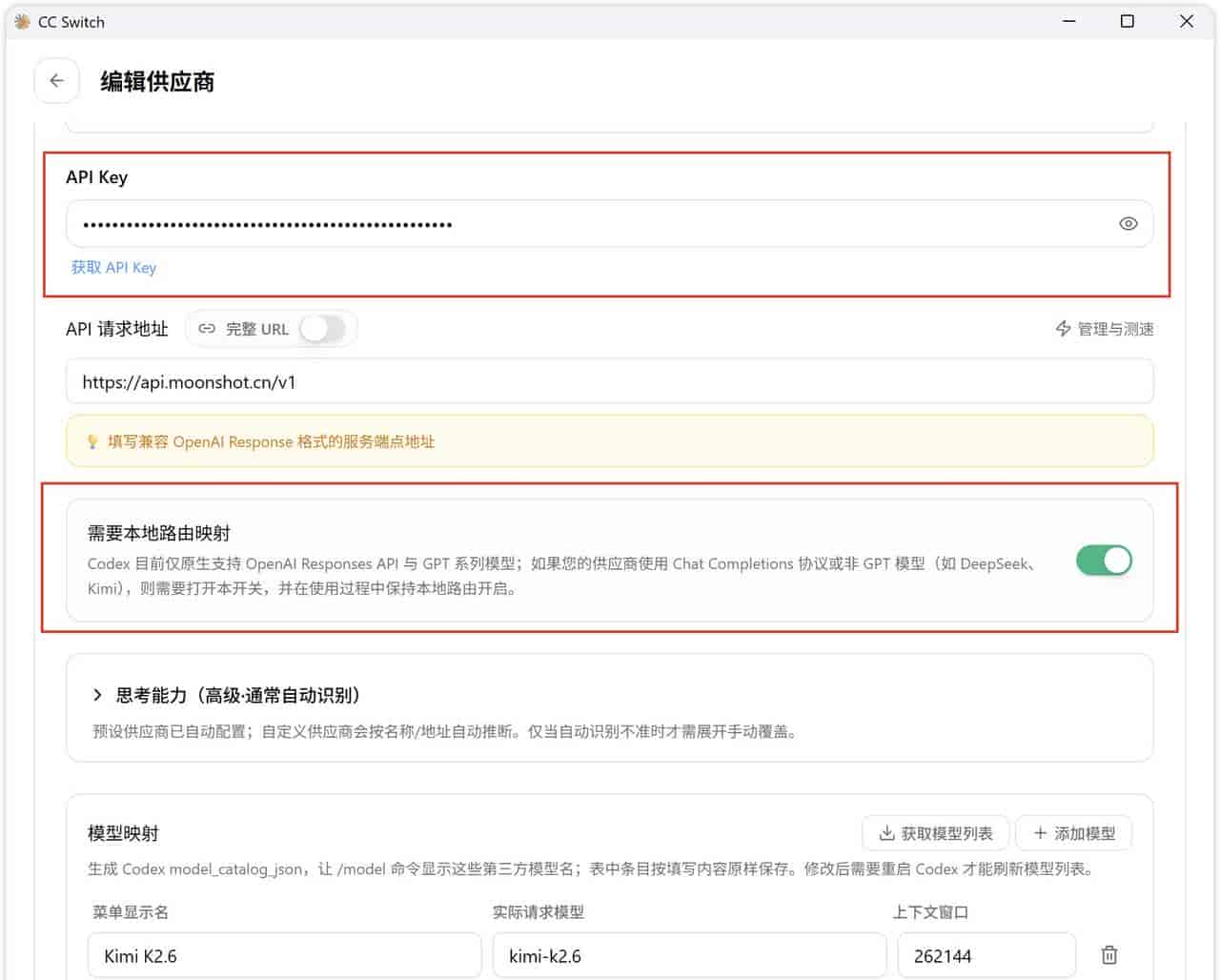Delete the Kimi K2.6 model row

coord(1109,955)
